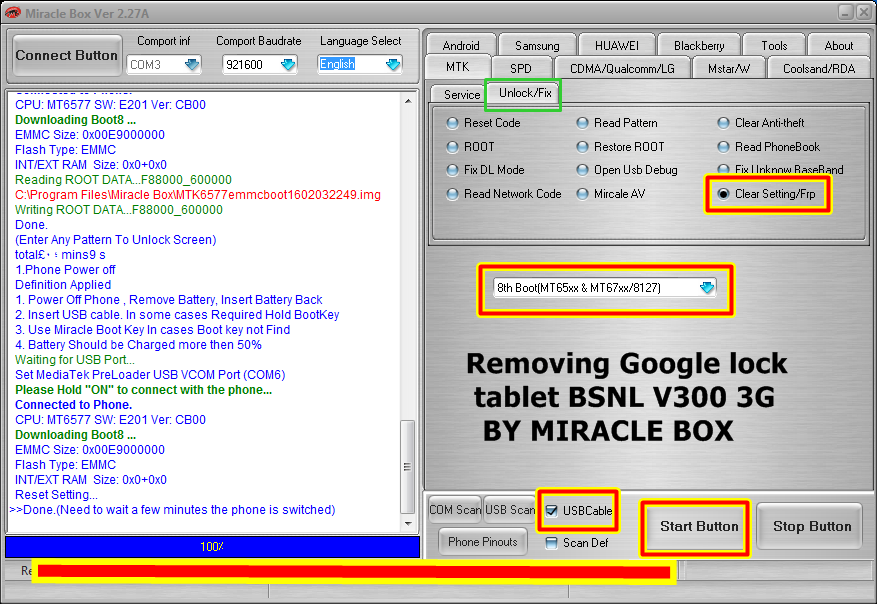Image resolution: width=877 pixels, height=604 pixels.
Task: Select Read Network Code option
Action: [452, 194]
